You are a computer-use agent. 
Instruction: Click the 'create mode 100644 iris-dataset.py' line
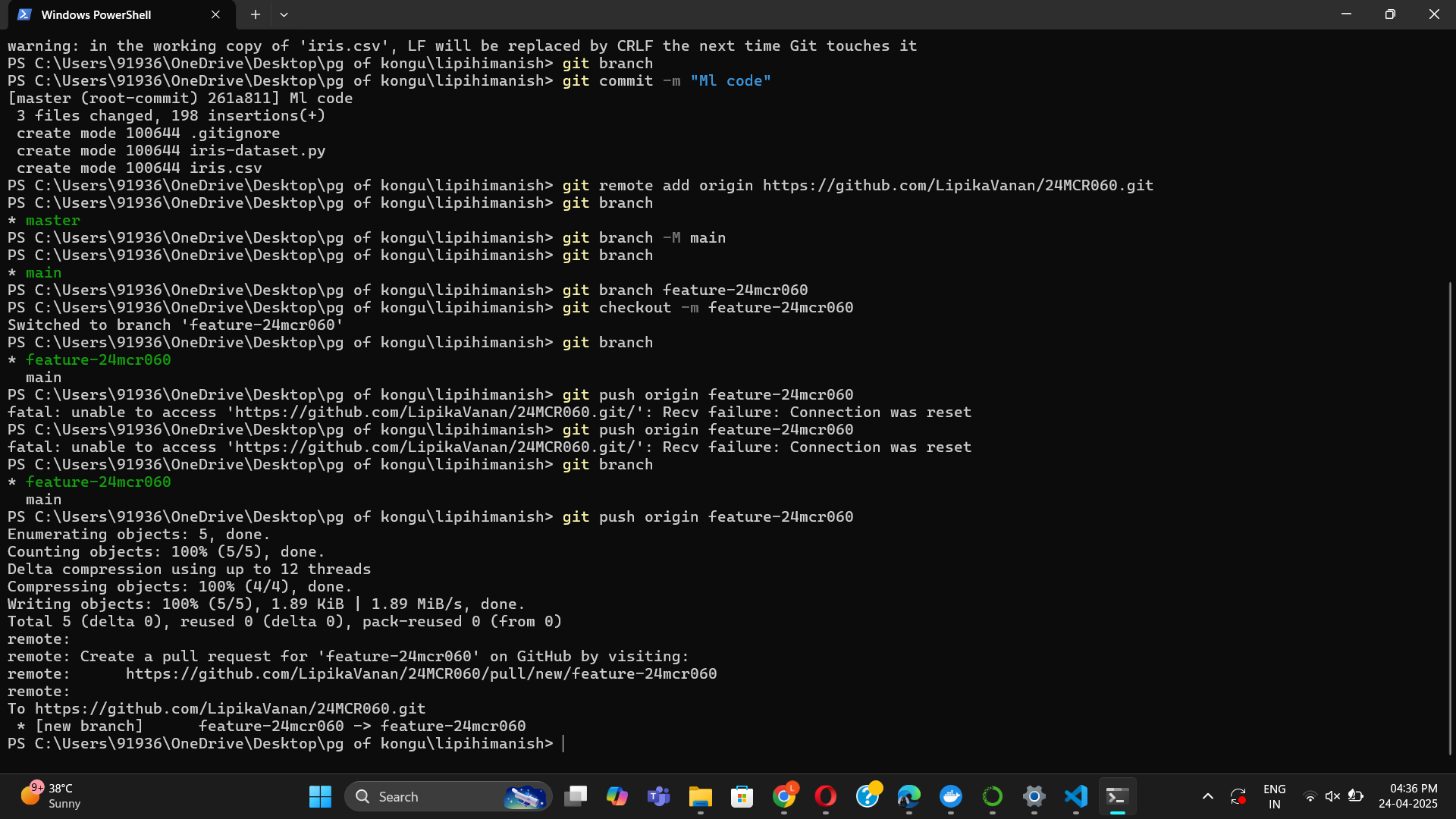(x=171, y=150)
